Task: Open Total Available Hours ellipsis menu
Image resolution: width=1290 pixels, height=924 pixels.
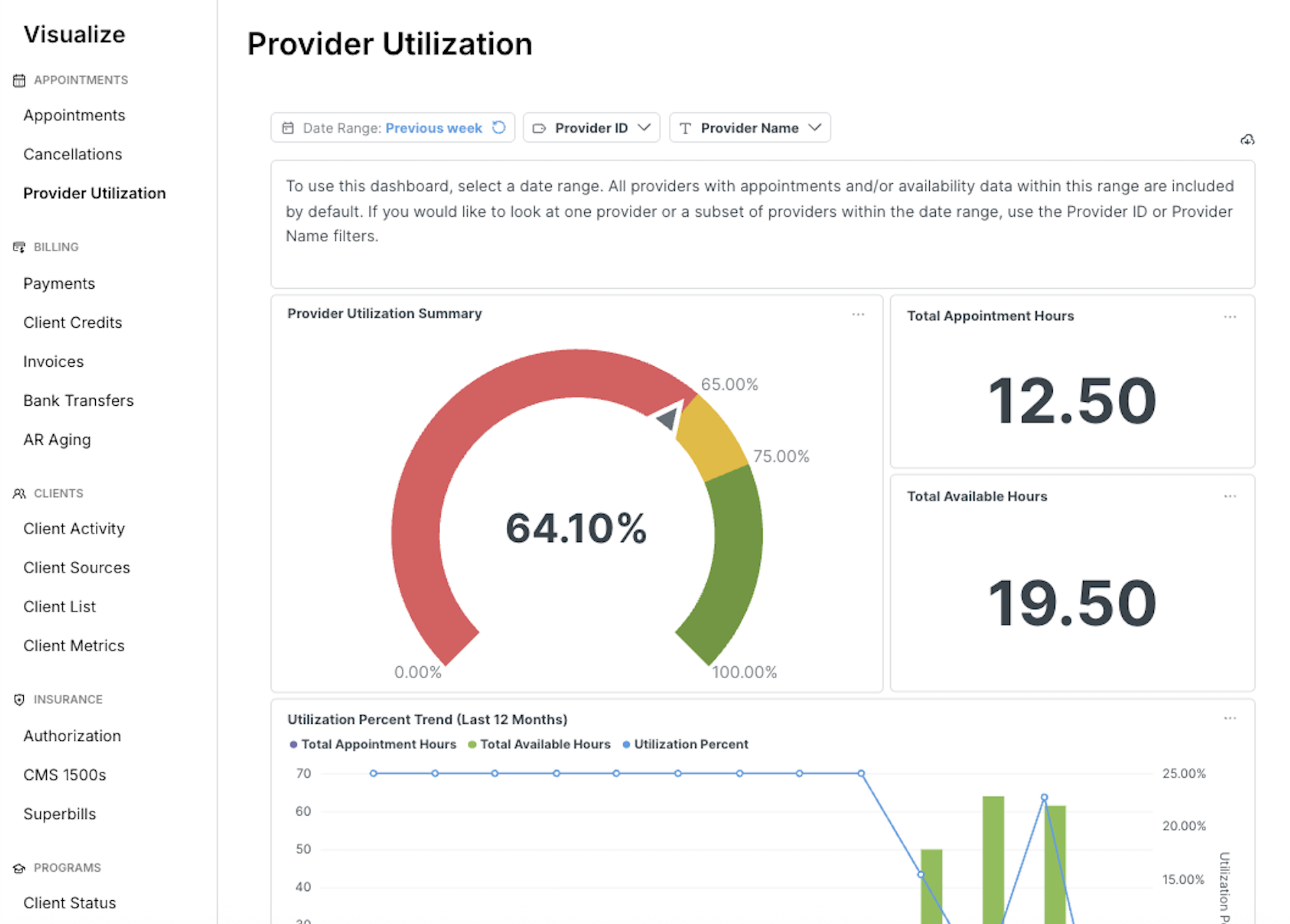Action: [1229, 496]
